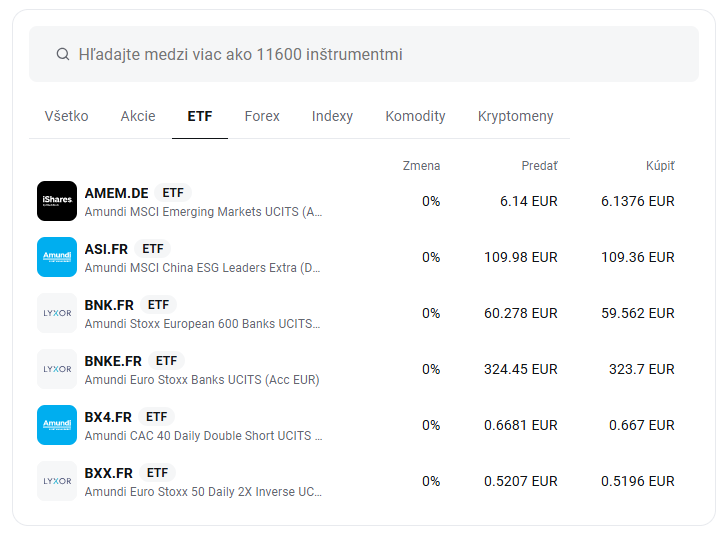Click the Amundi logo beside BX4.FR
This screenshot has width=726, height=538.
(57, 425)
